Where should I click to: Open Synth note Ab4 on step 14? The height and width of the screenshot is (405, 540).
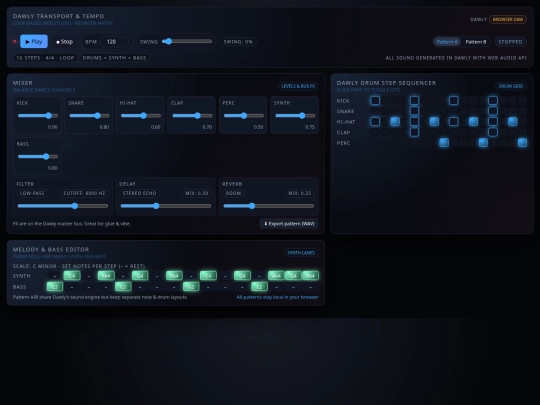276,276
